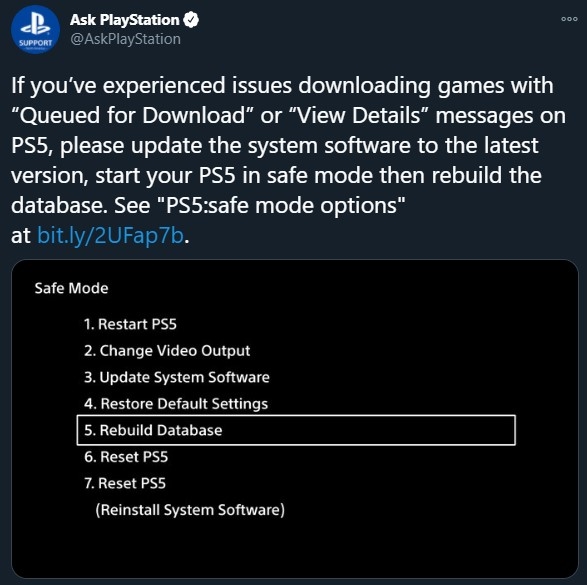
Task: Select 7. Reset PS5 option
Action: (125, 483)
